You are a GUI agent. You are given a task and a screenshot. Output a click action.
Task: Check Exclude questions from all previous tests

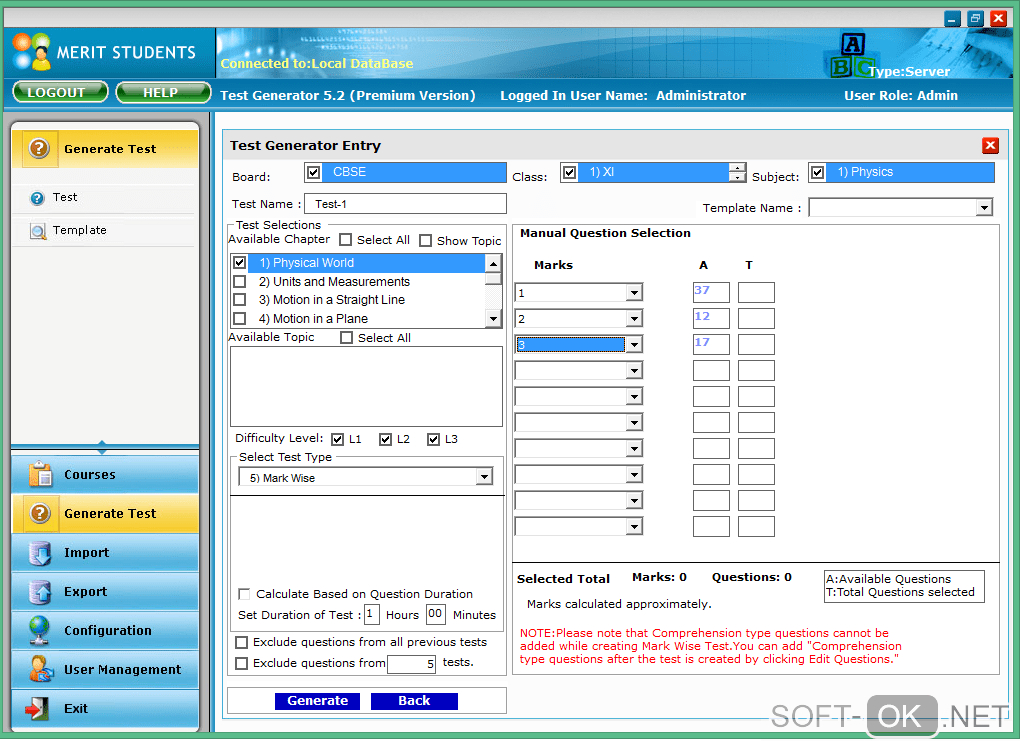click(x=241, y=643)
